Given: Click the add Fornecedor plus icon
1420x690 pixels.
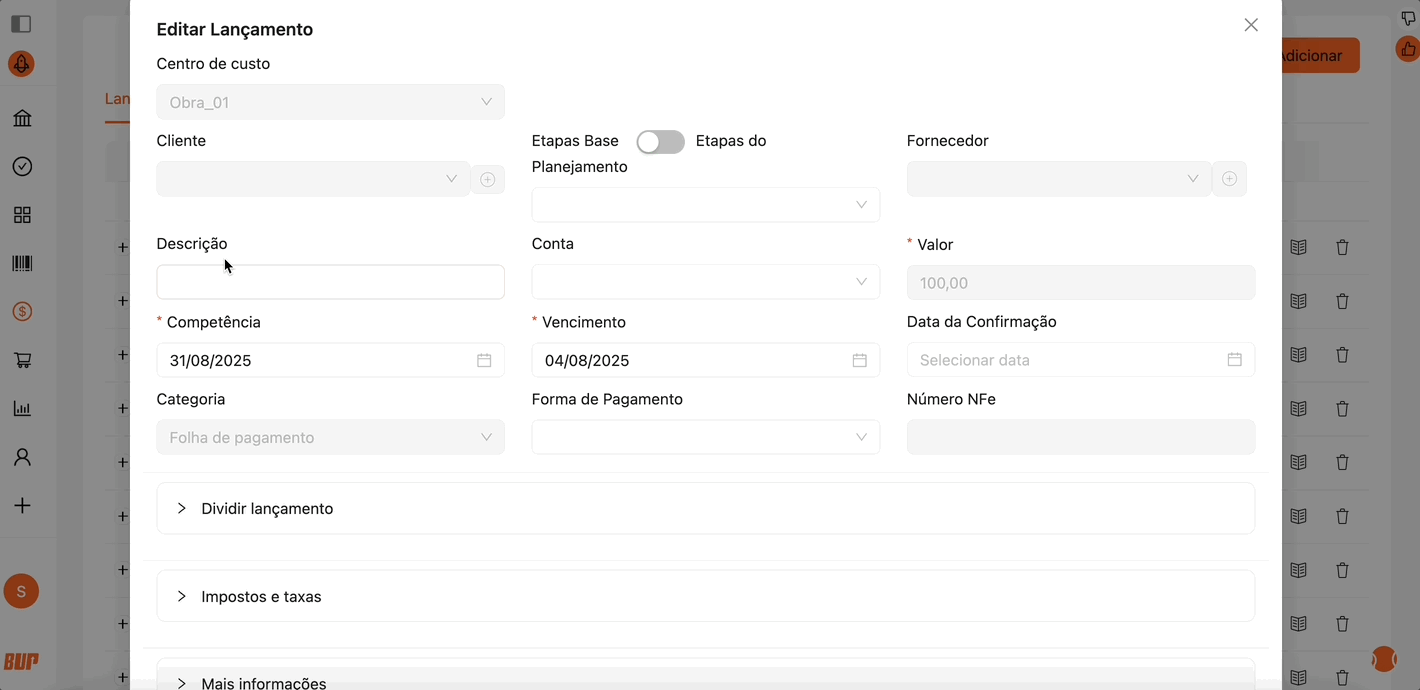Looking at the screenshot, I should (1229, 179).
